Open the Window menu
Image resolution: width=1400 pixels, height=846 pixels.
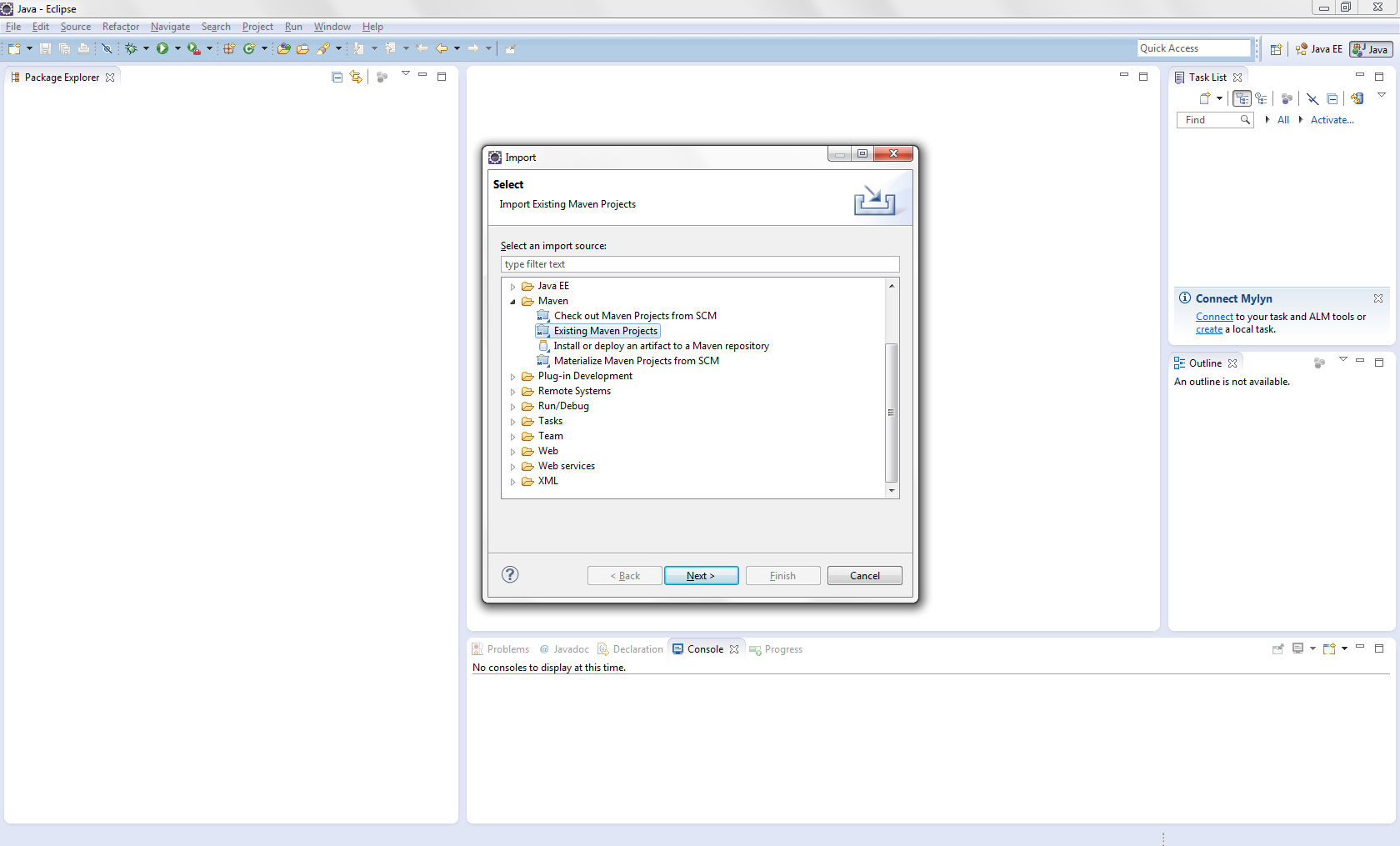click(332, 27)
